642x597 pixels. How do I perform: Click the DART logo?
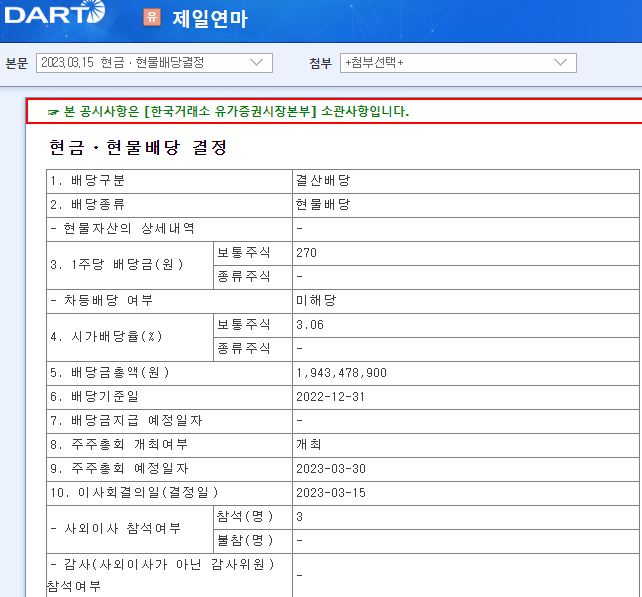point(54,12)
